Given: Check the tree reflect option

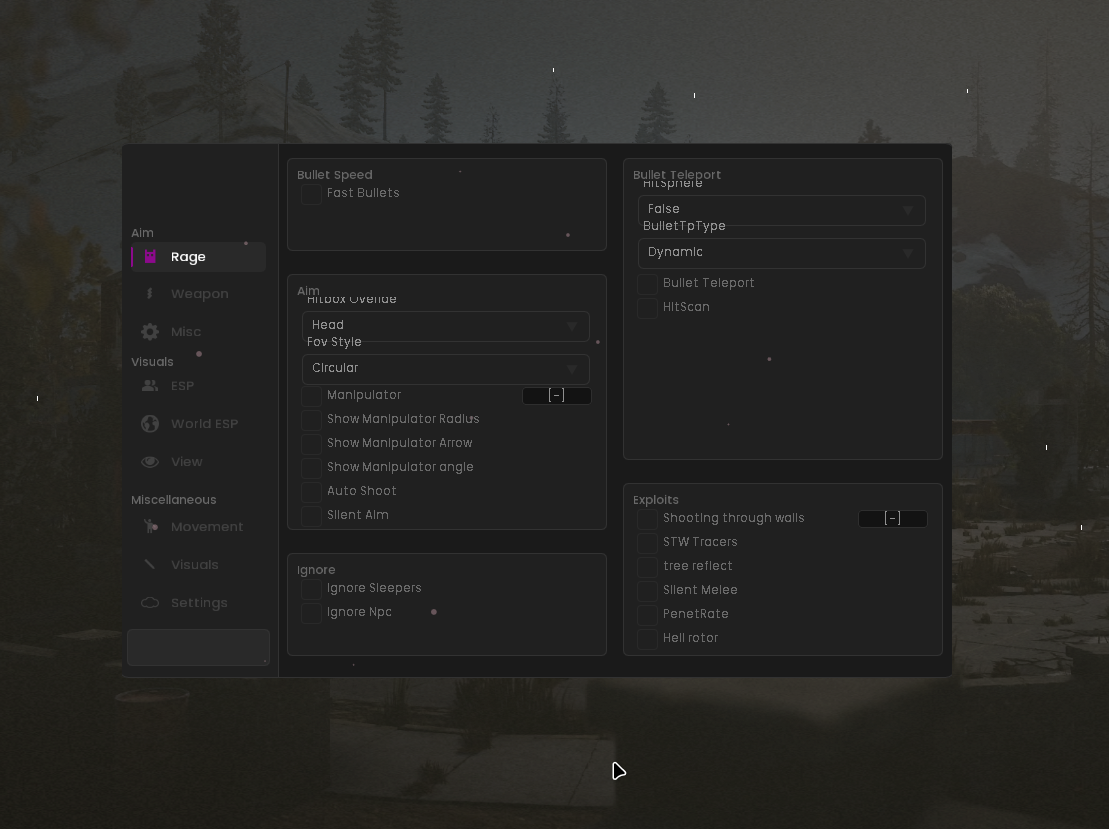Looking at the screenshot, I should tap(647, 567).
